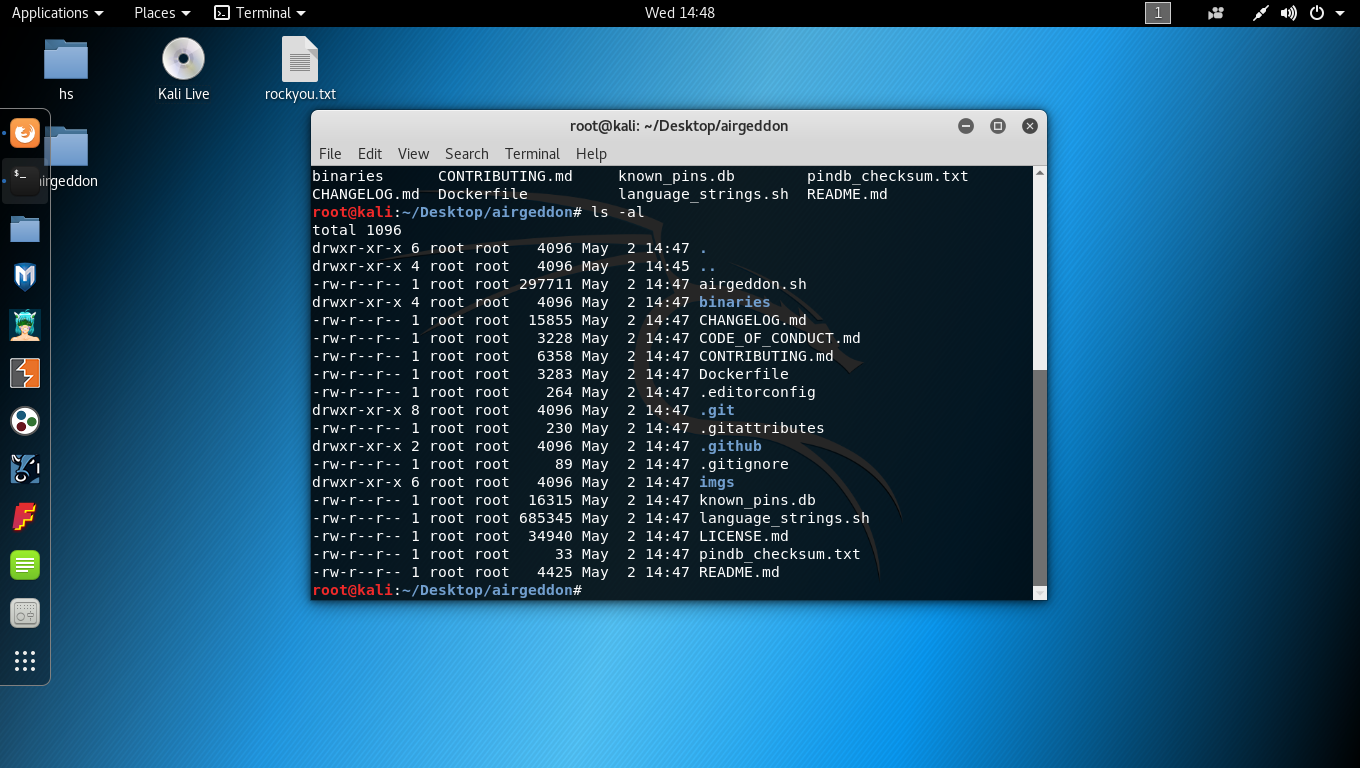Launch Metasploit Framework from the dock
Image resolution: width=1360 pixels, height=768 pixels.
(25, 277)
